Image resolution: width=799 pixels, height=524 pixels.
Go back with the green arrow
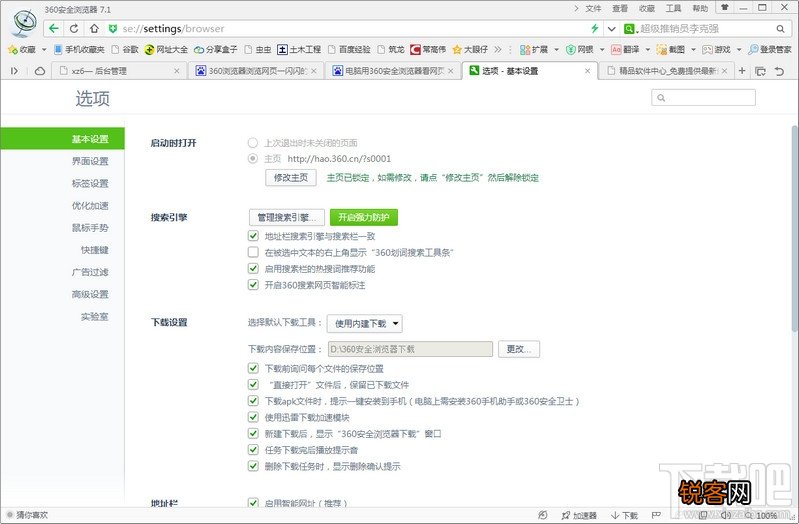pos(54,29)
